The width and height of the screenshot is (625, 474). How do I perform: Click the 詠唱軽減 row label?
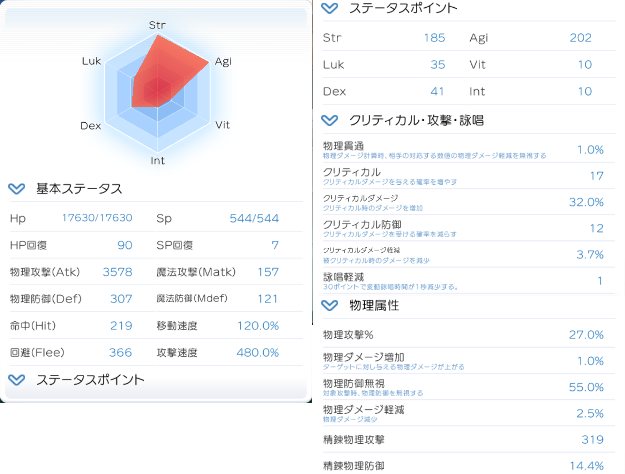pyautogui.click(x=343, y=277)
